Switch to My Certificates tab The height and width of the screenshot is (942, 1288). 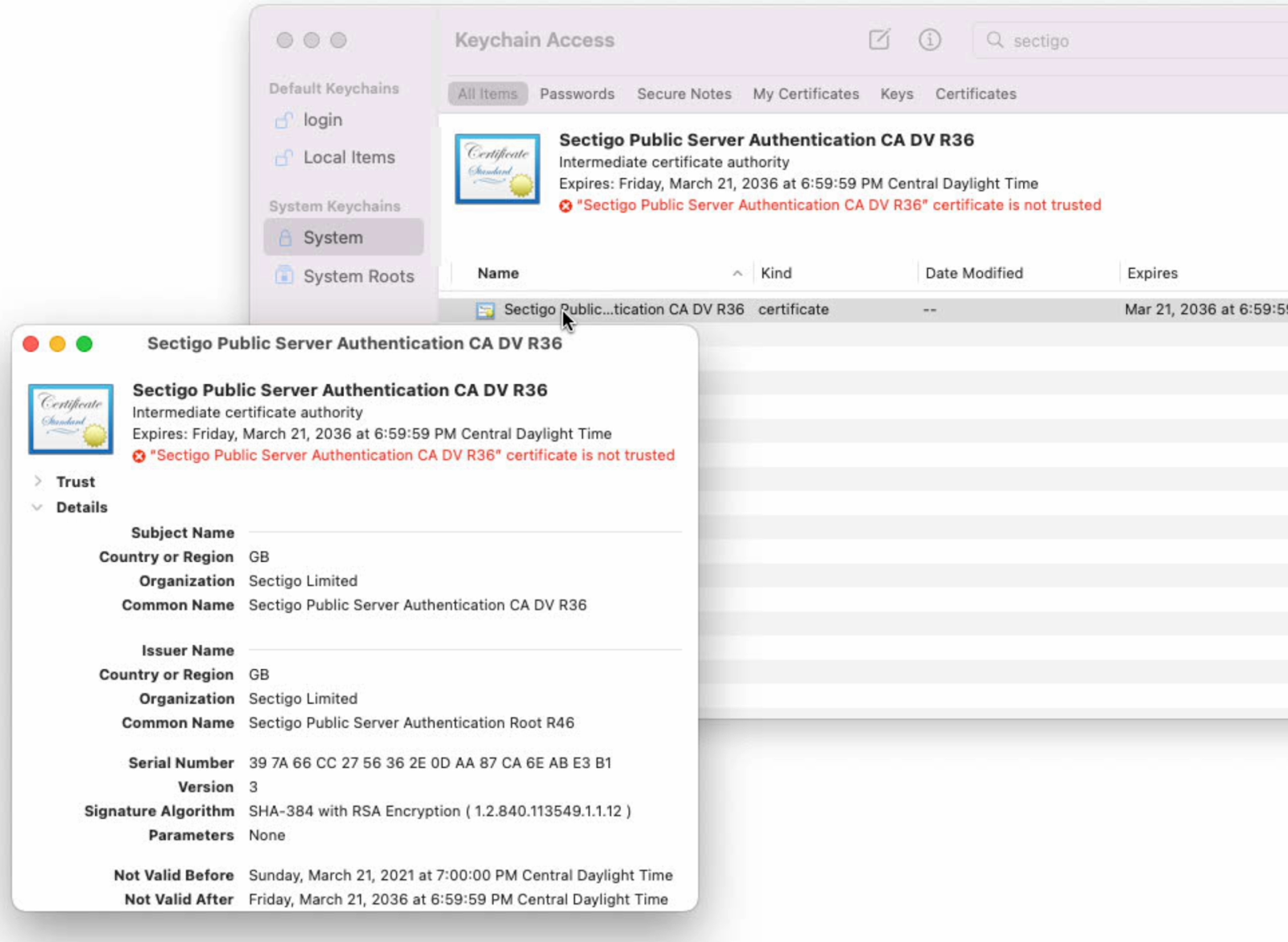point(806,94)
